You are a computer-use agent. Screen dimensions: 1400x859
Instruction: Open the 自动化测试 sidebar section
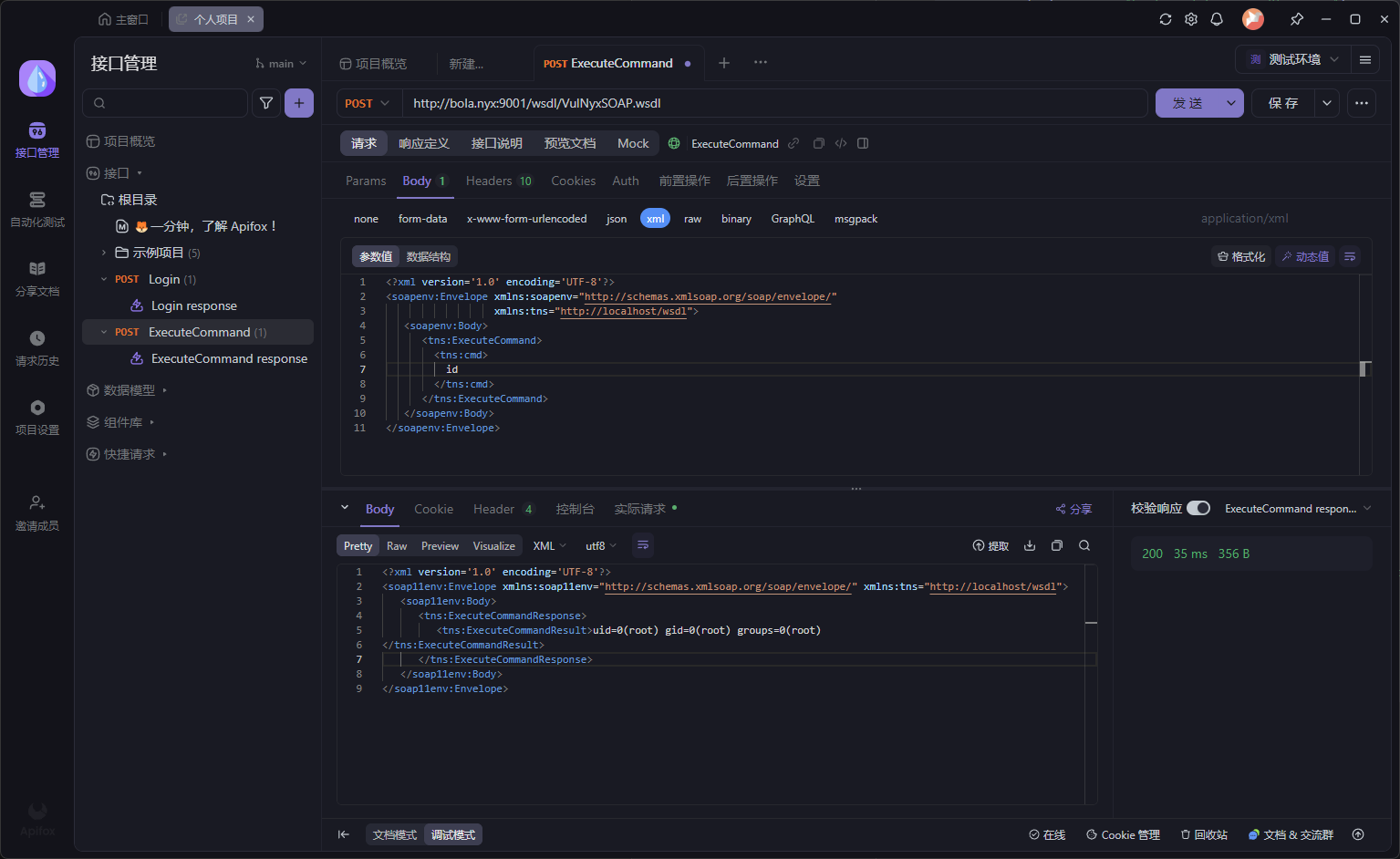[x=37, y=209]
